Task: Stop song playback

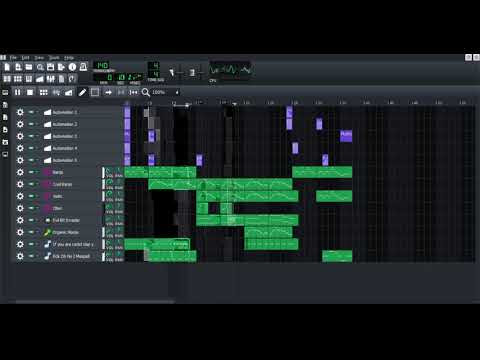Action: (x=30, y=92)
